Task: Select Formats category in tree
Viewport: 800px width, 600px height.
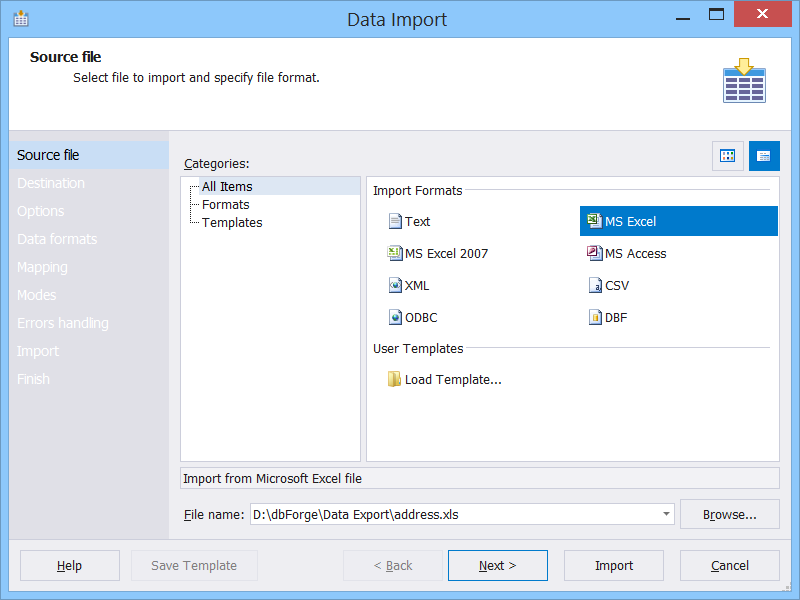Action: [x=226, y=205]
